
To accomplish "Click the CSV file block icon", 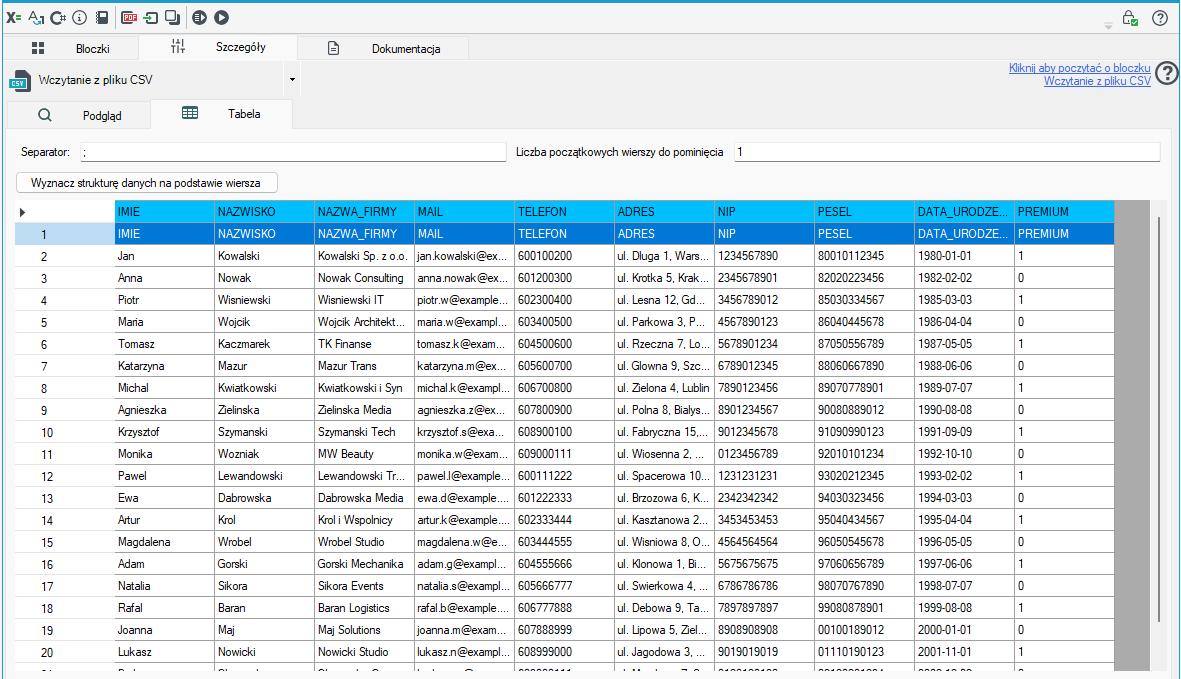I will point(20,81).
